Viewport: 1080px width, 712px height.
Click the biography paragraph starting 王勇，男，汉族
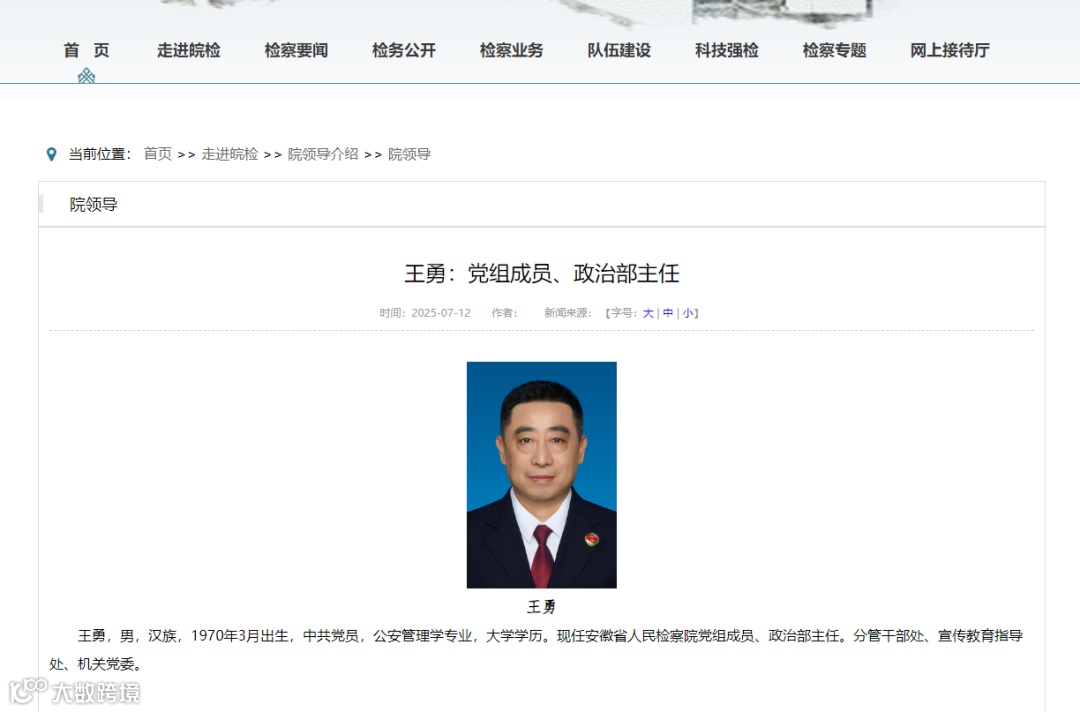536,650
